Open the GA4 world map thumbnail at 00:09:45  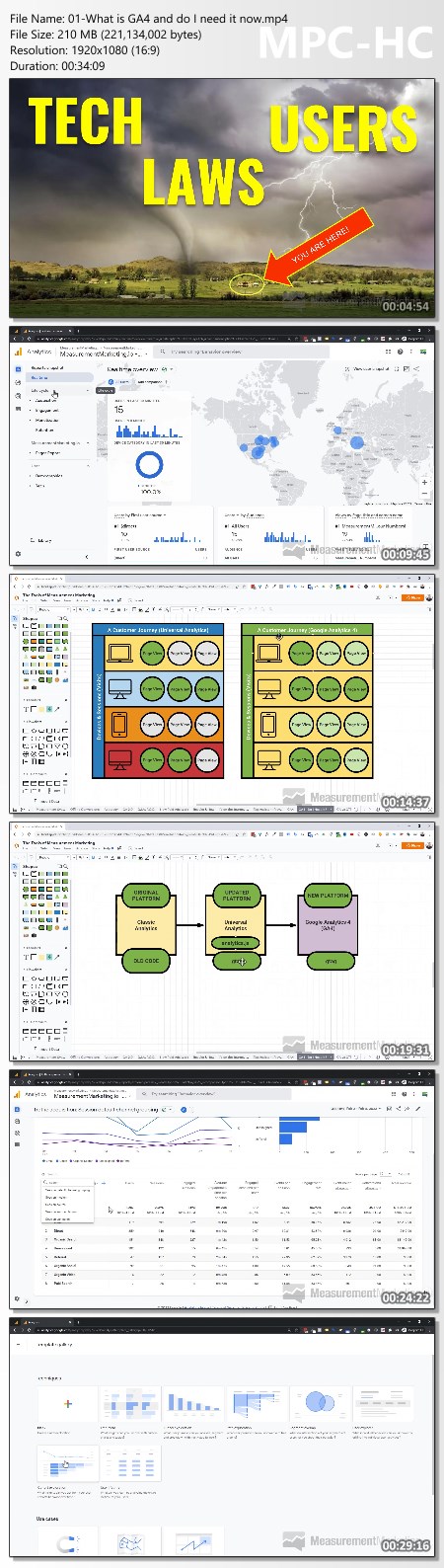(x=222, y=446)
